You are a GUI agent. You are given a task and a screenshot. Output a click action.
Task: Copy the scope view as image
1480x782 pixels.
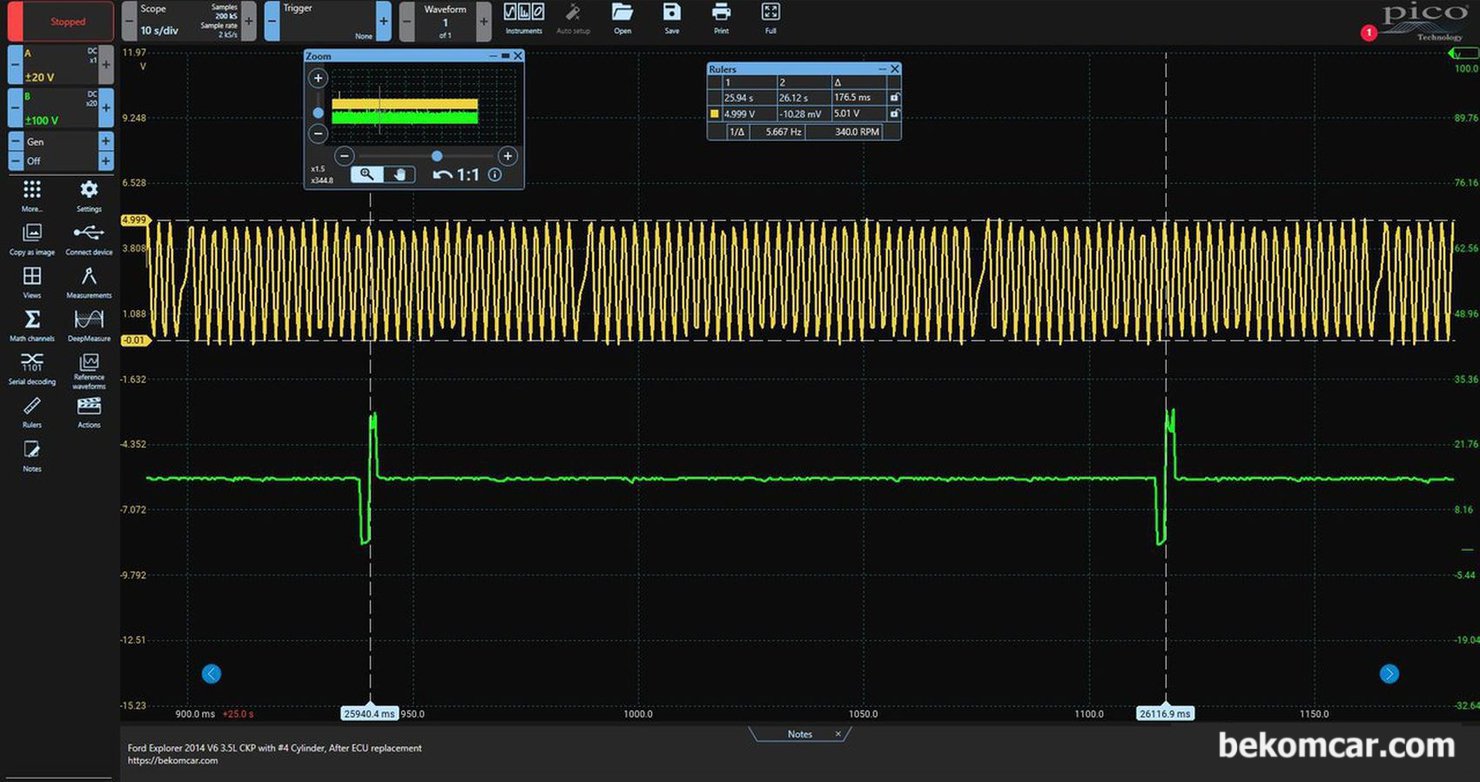point(32,238)
